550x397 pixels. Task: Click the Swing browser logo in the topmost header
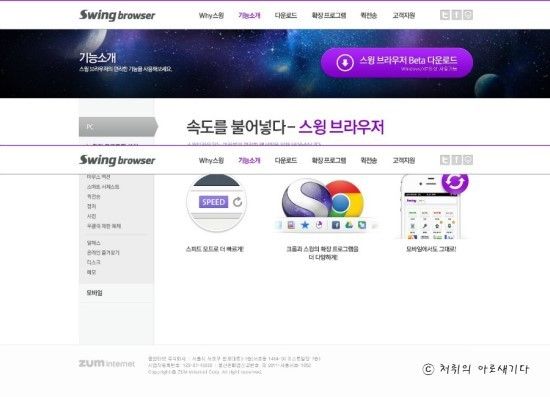tap(117, 15)
